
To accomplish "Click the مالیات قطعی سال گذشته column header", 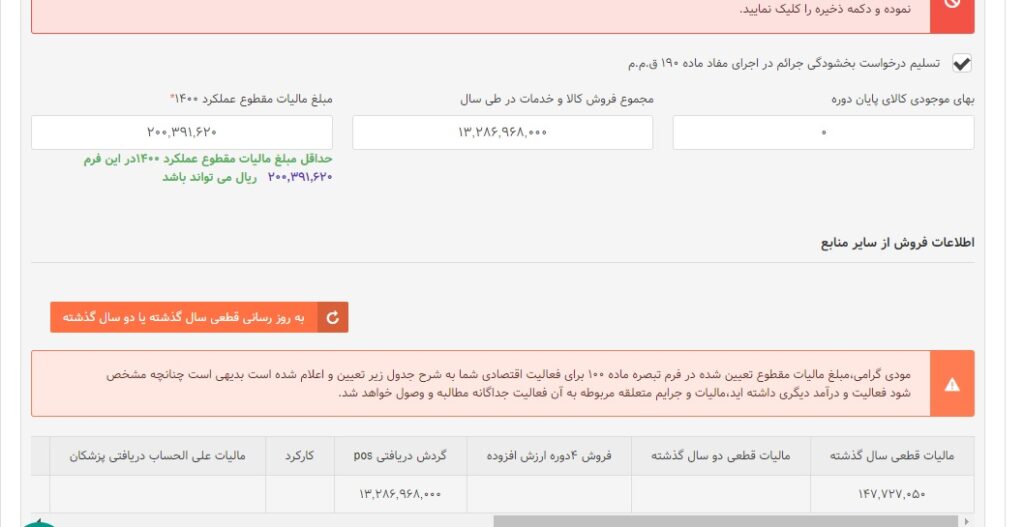I will tap(892, 456).
